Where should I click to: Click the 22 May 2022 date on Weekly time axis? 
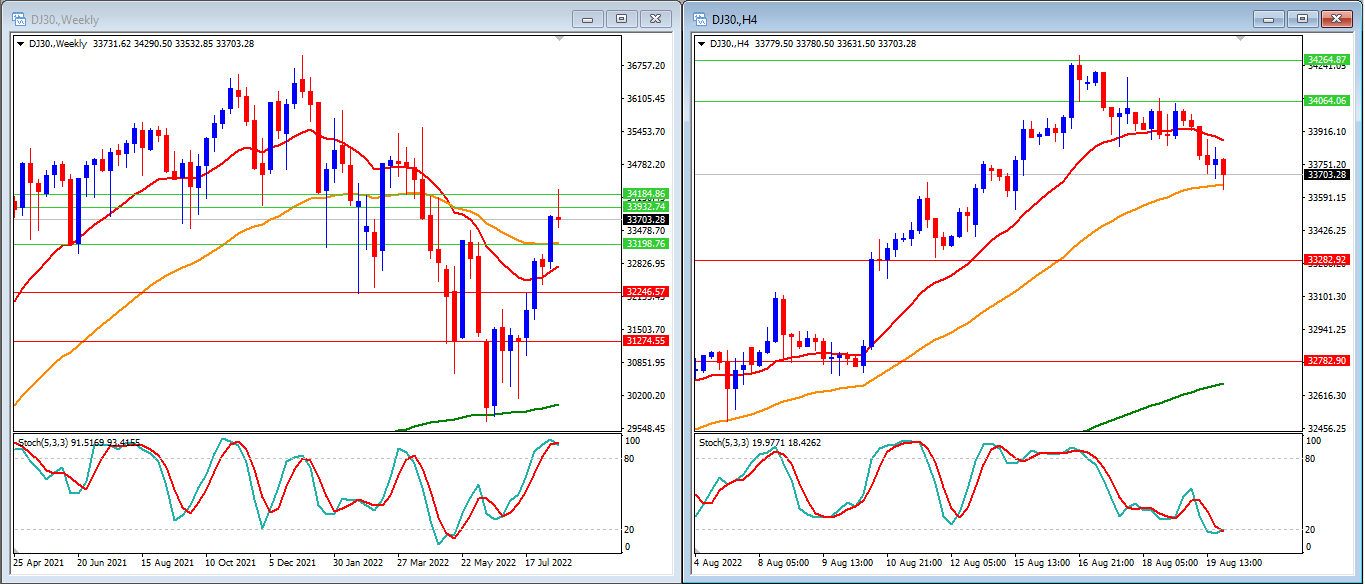pyautogui.click(x=486, y=563)
